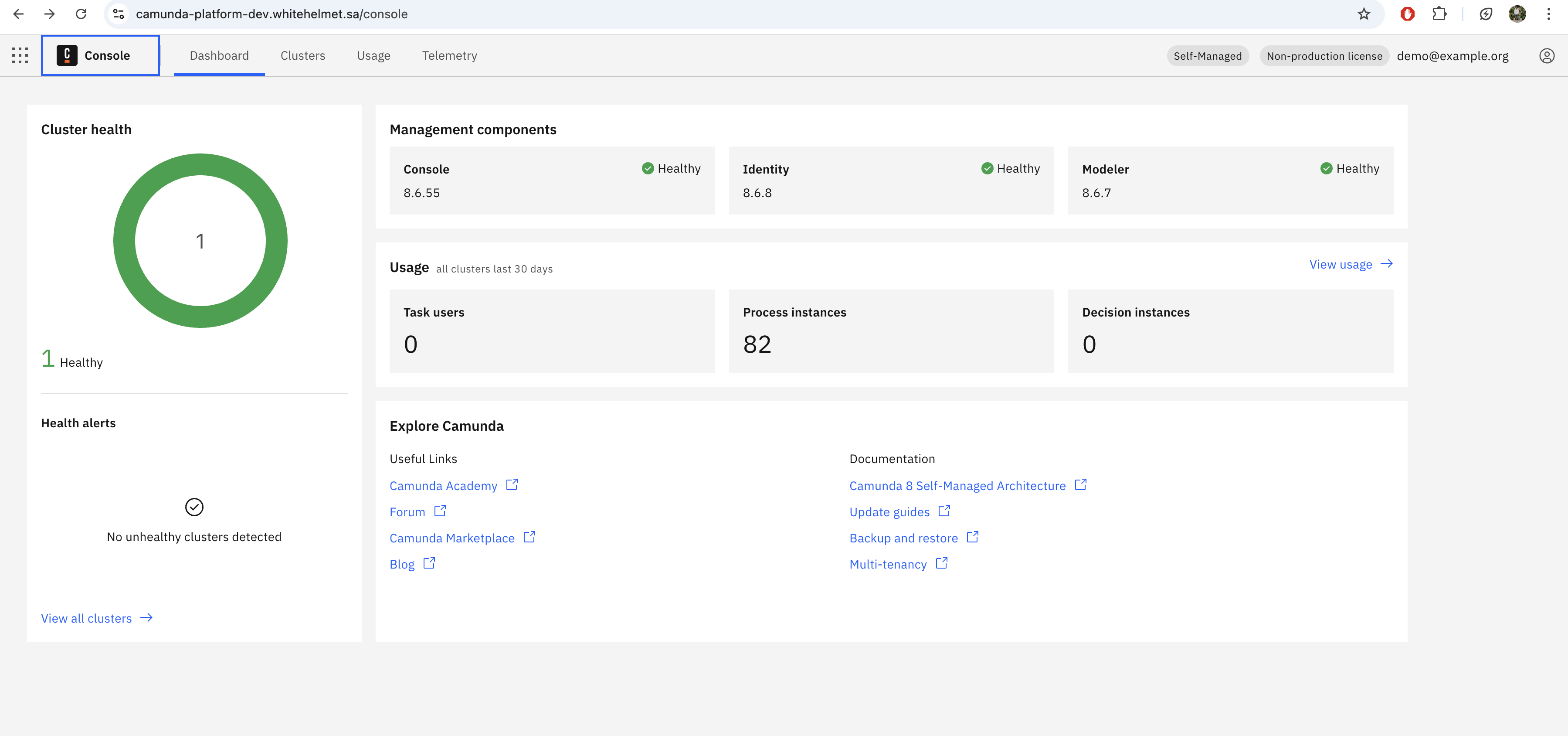The height and width of the screenshot is (736, 1568).
Task: Click 'No unhealthy clusters detected' text
Action: tap(194, 537)
